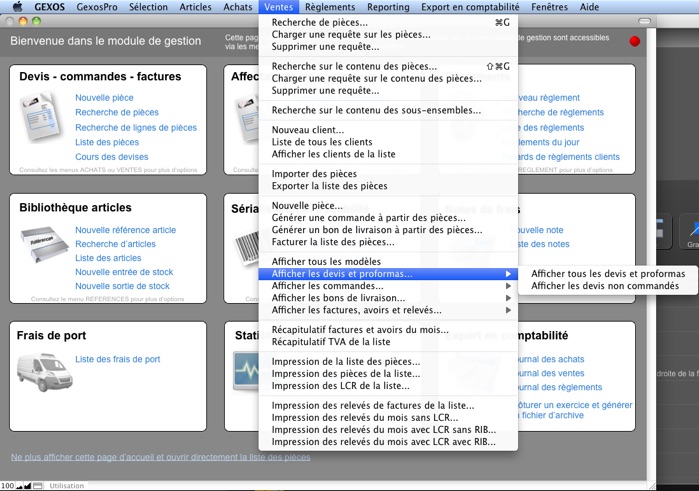Open Export en comptabilité menu
This screenshot has width=699, height=491.
click(470, 7)
